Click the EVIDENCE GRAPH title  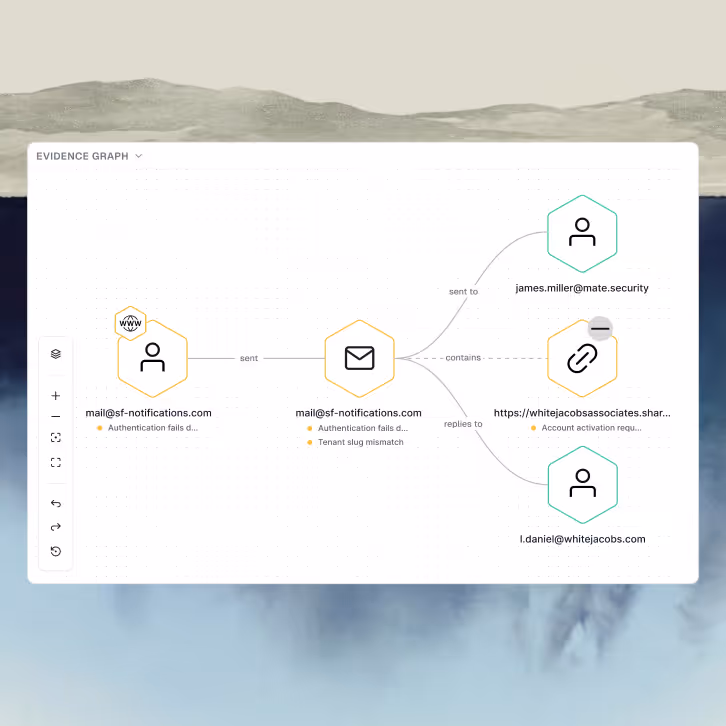[x=82, y=156]
